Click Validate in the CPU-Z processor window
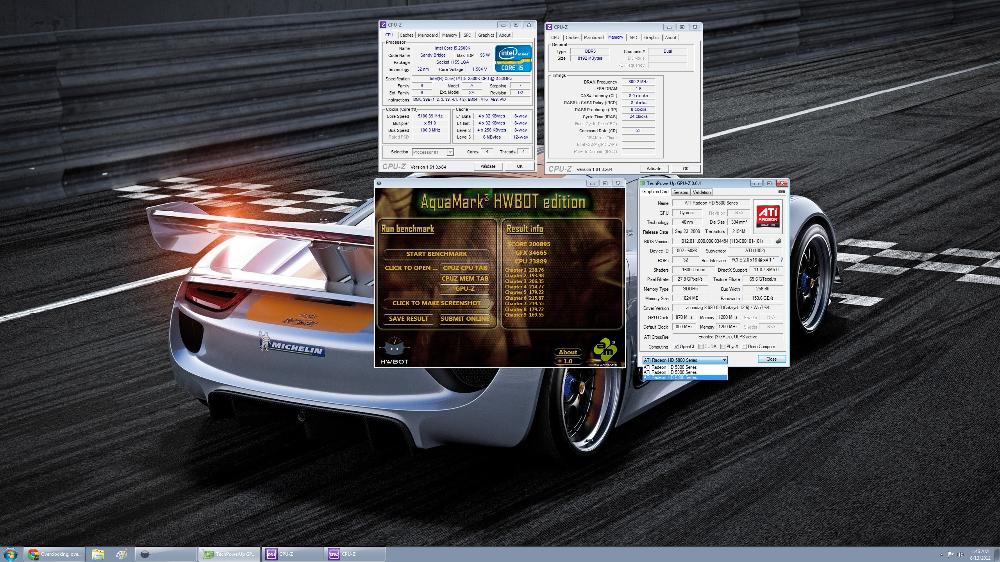 pyautogui.click(x=489, y=166)
